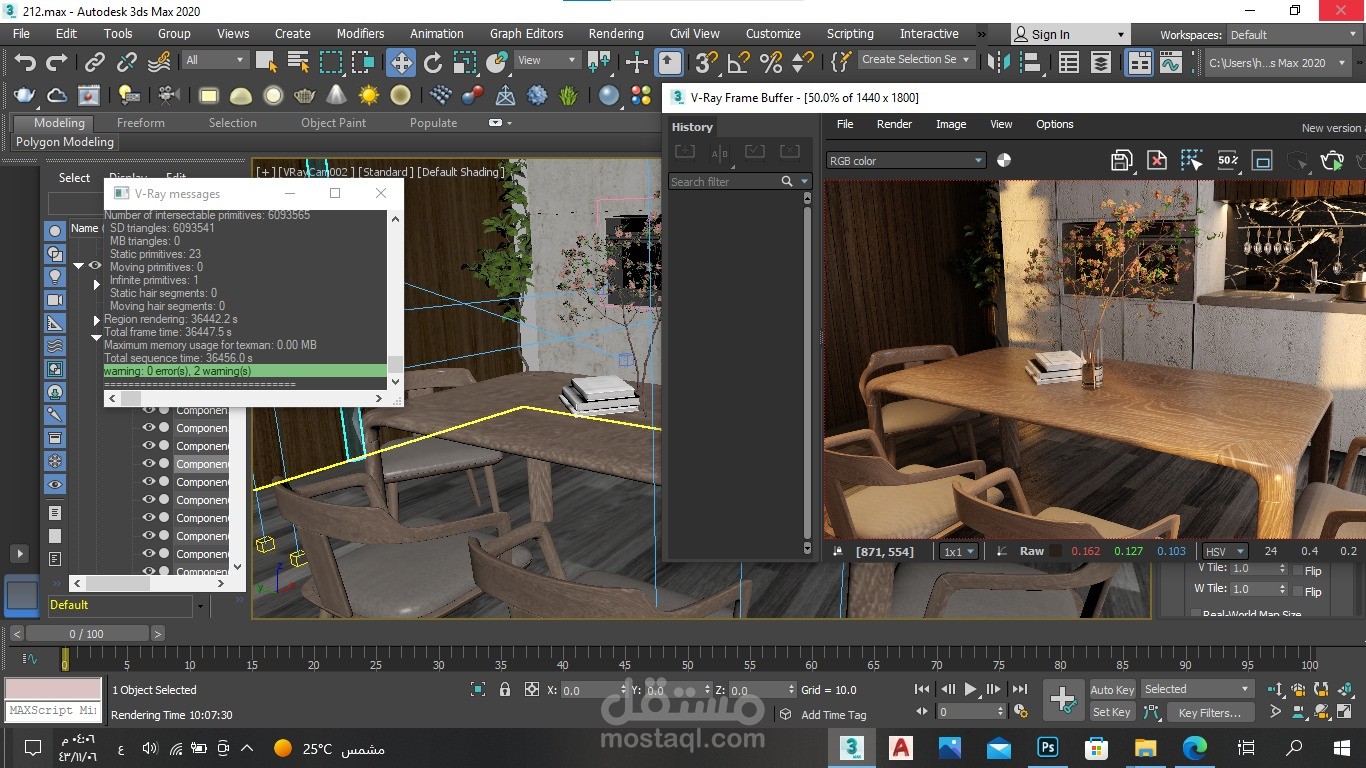This screenshot has height=768, width=1366.
Task: Start render with VFB teapot icon
Action: click(x=1332, y=161)
